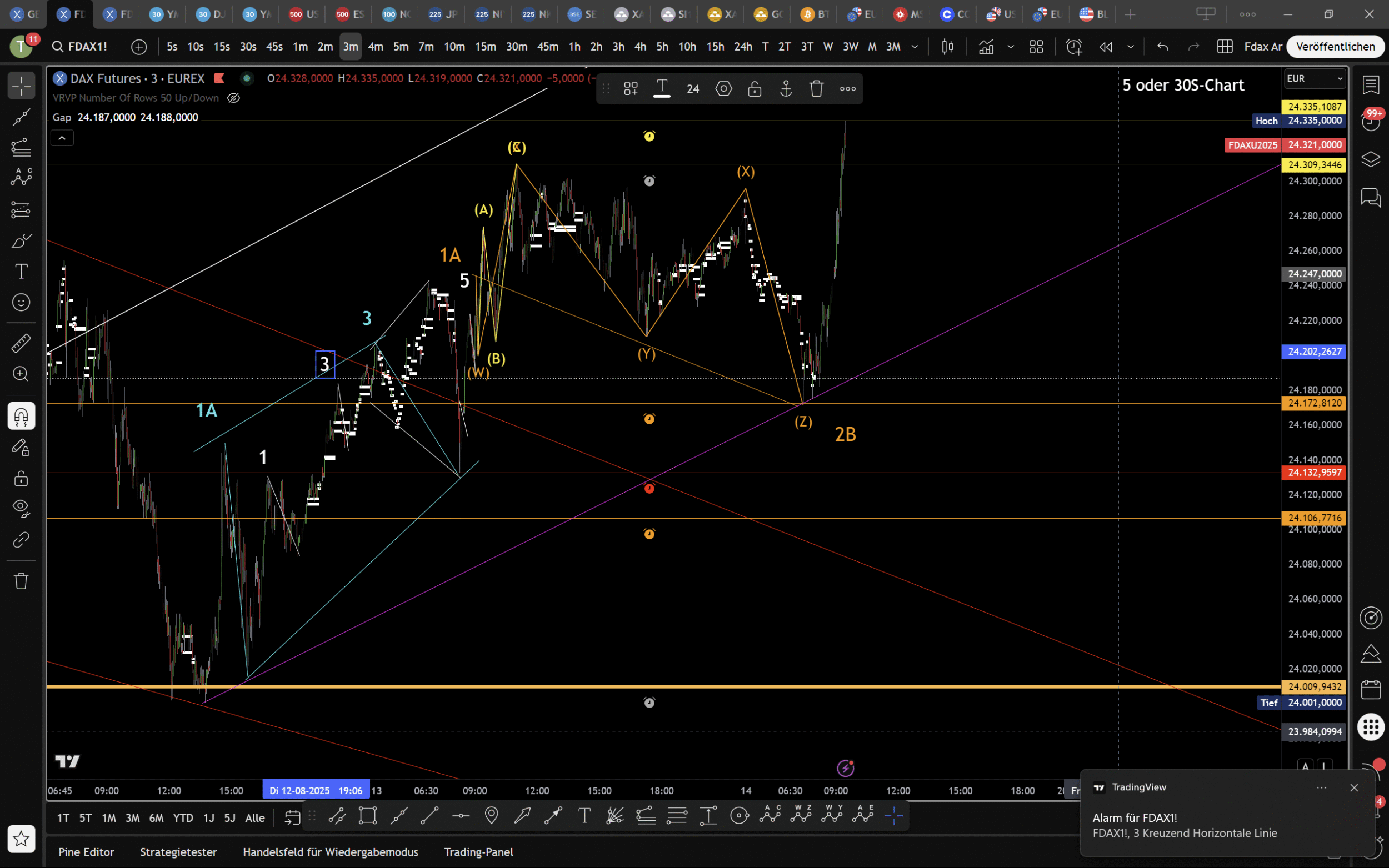Click the Veröffentlichen button

(x=1335, y=47)
